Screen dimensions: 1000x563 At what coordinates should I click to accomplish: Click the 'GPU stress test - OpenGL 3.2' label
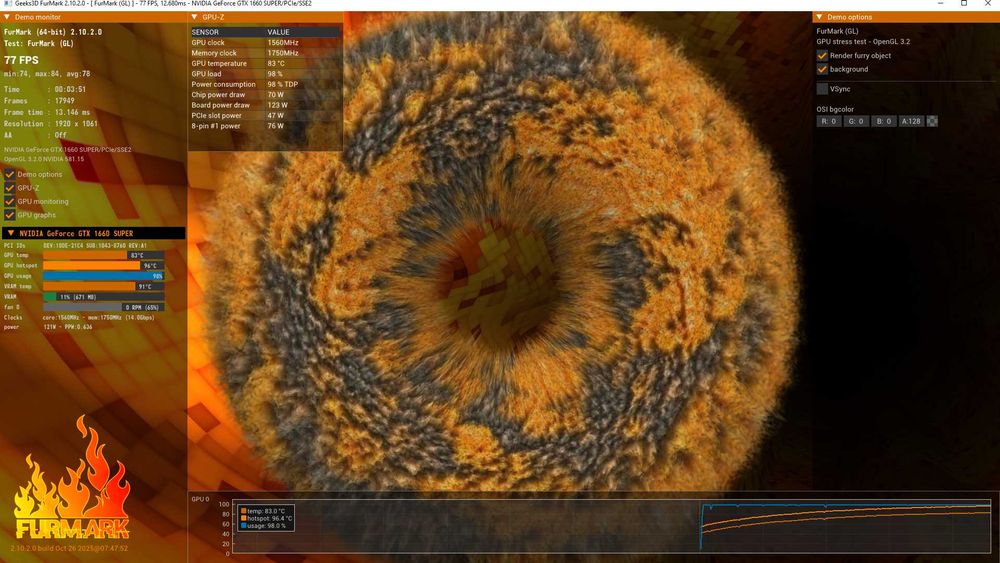point(864,41)
